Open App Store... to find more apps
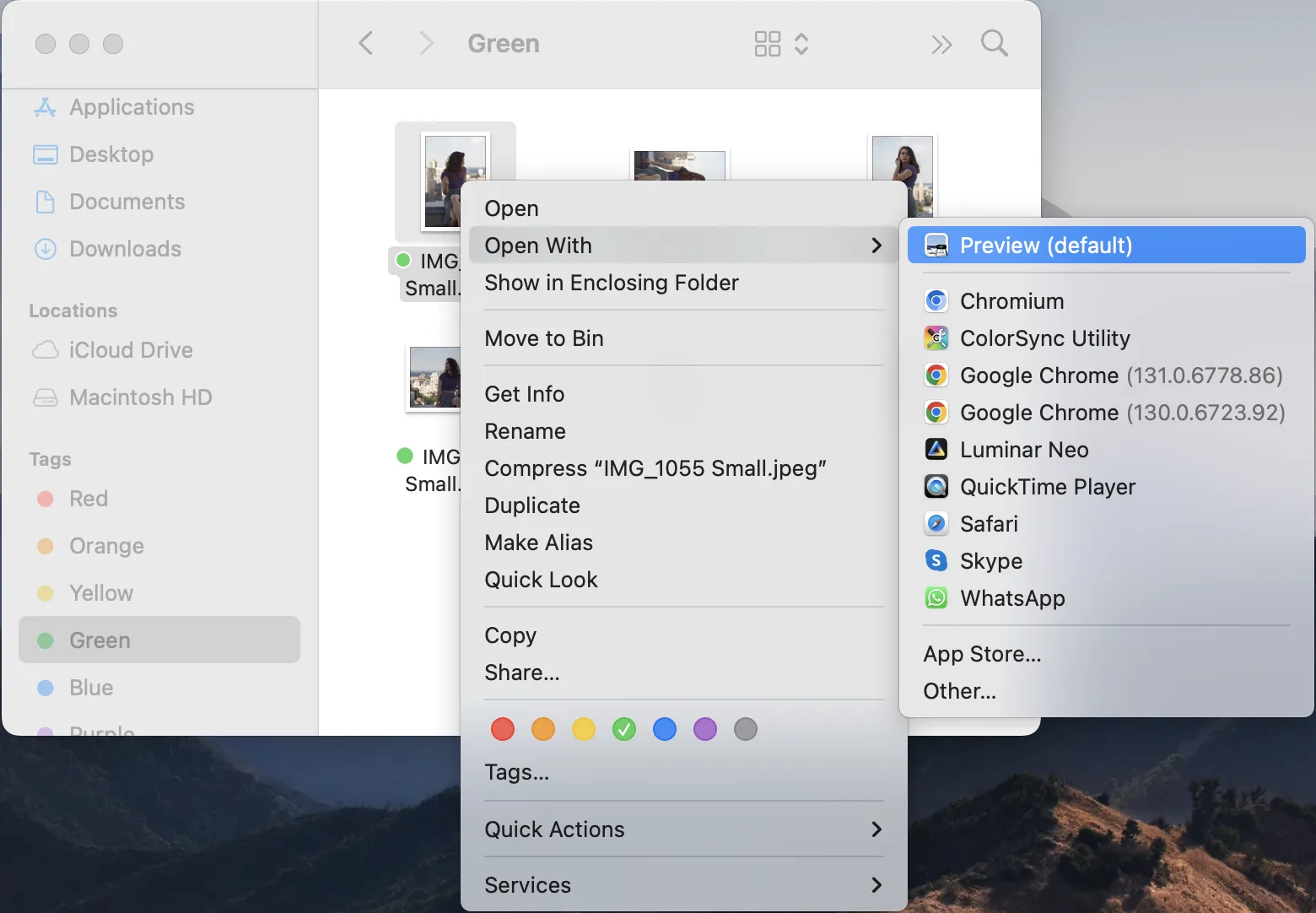This screenshot has height=913, width=1316. point(981,653)
